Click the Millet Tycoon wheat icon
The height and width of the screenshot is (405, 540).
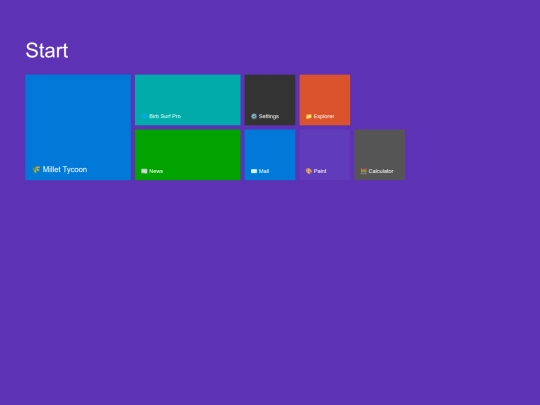36,169
